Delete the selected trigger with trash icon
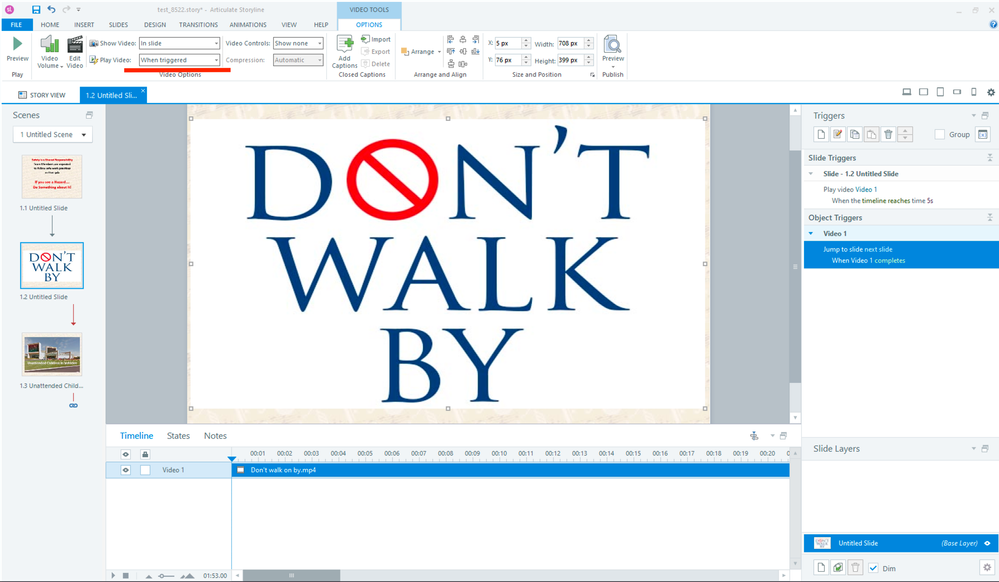 [x=888, y=134]
